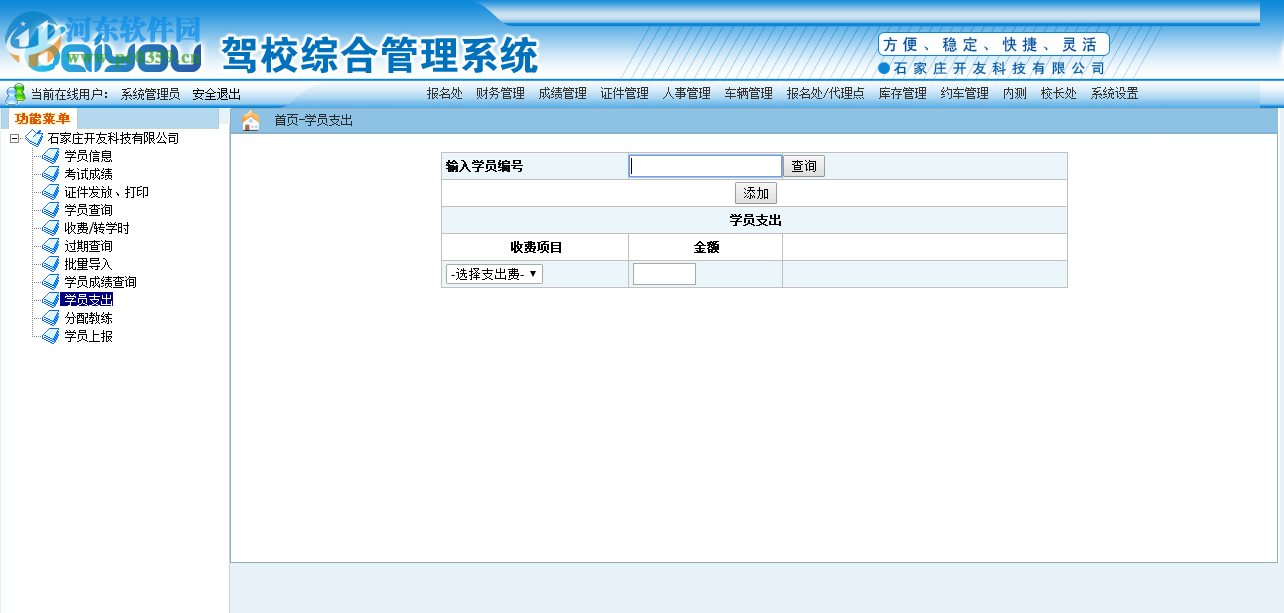The height and width of the screenshot is (613, 1284).
Task: Click the 考试成绩 book icon
Action: point(50,174)
